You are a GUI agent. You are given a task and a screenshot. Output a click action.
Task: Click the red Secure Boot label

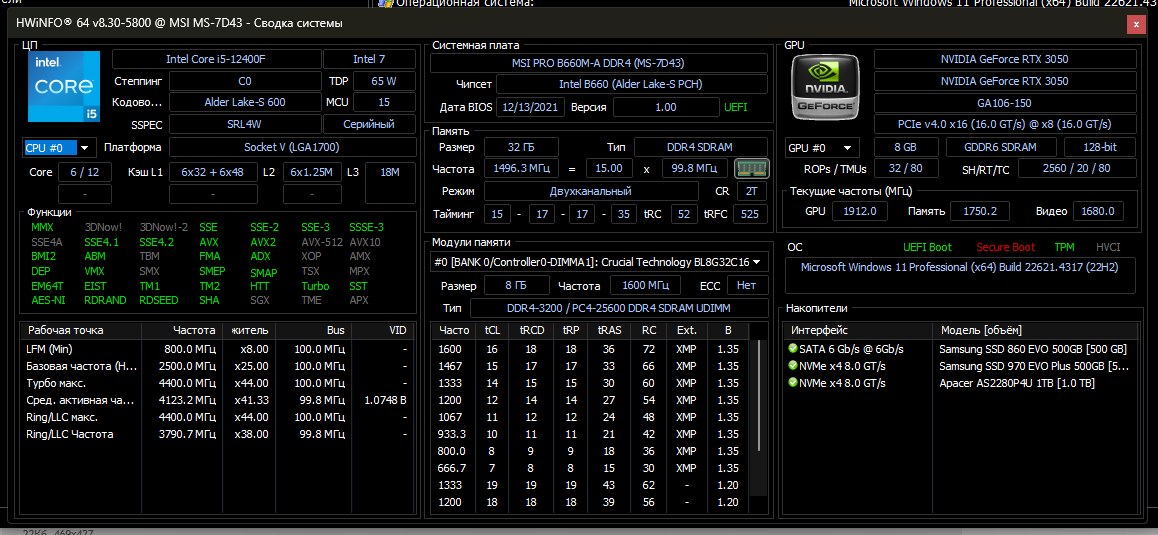(x=1005, y=247)
